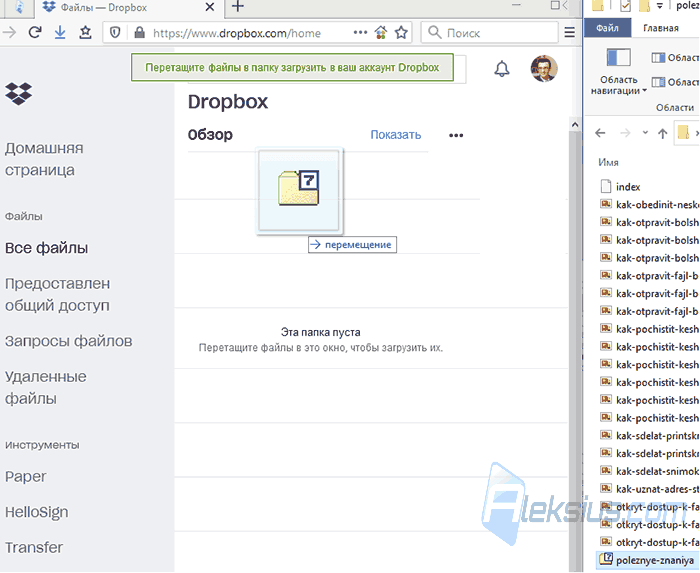Click the index file icon
The width and height of the screenshot is (700, 573).
click(606, 186)
